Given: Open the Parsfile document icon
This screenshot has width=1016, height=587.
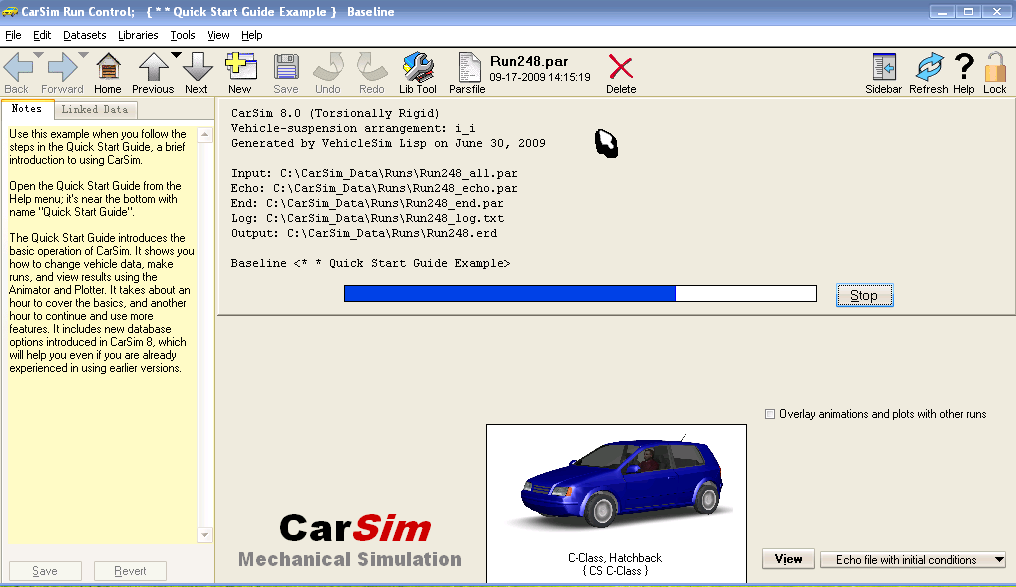Looking at the screenshot, I should pos(468,67).
